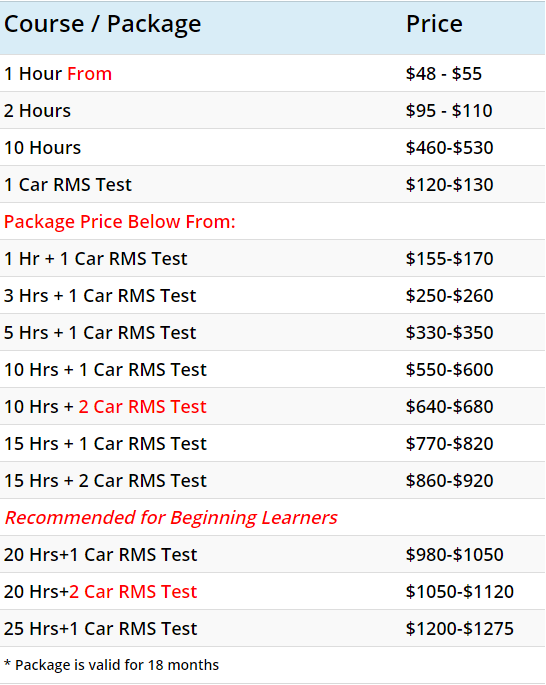546x685 pixels.
Task: Click the Package Price Below From heading
Action: pos(120,222)
